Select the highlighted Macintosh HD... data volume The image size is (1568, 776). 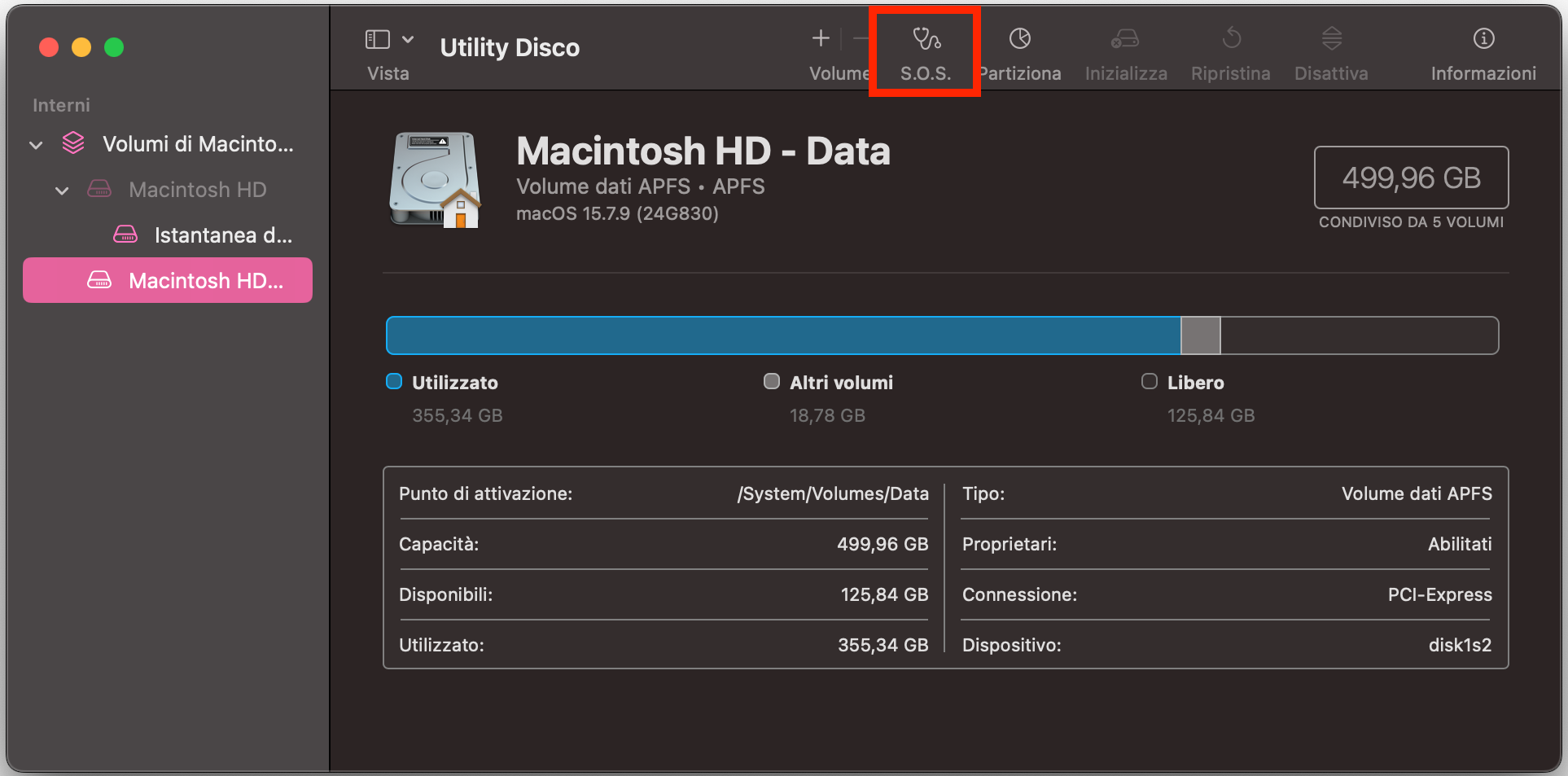pos(168,280)
